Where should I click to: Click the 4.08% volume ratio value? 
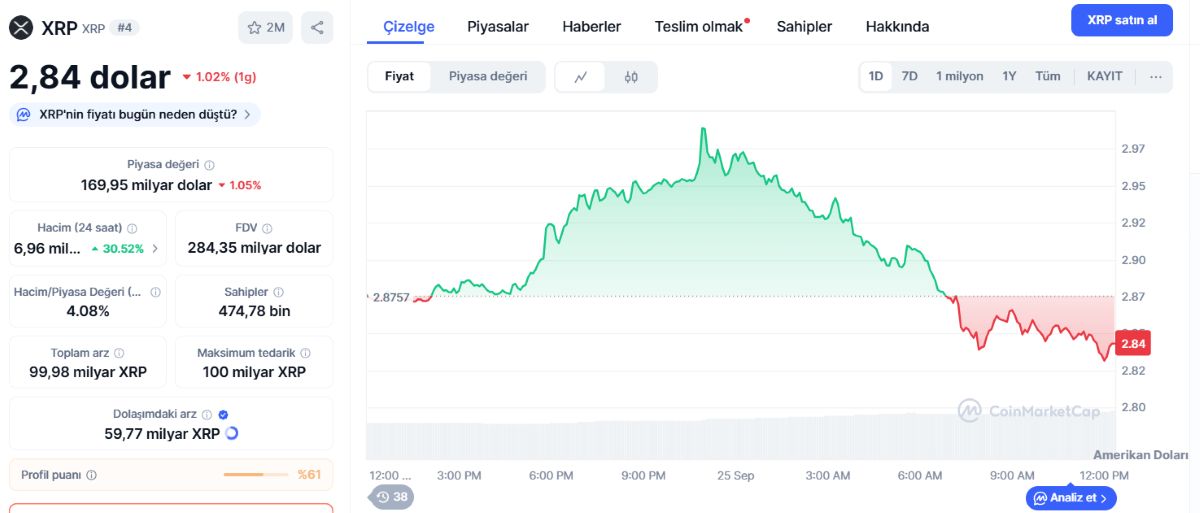point(88,311)
